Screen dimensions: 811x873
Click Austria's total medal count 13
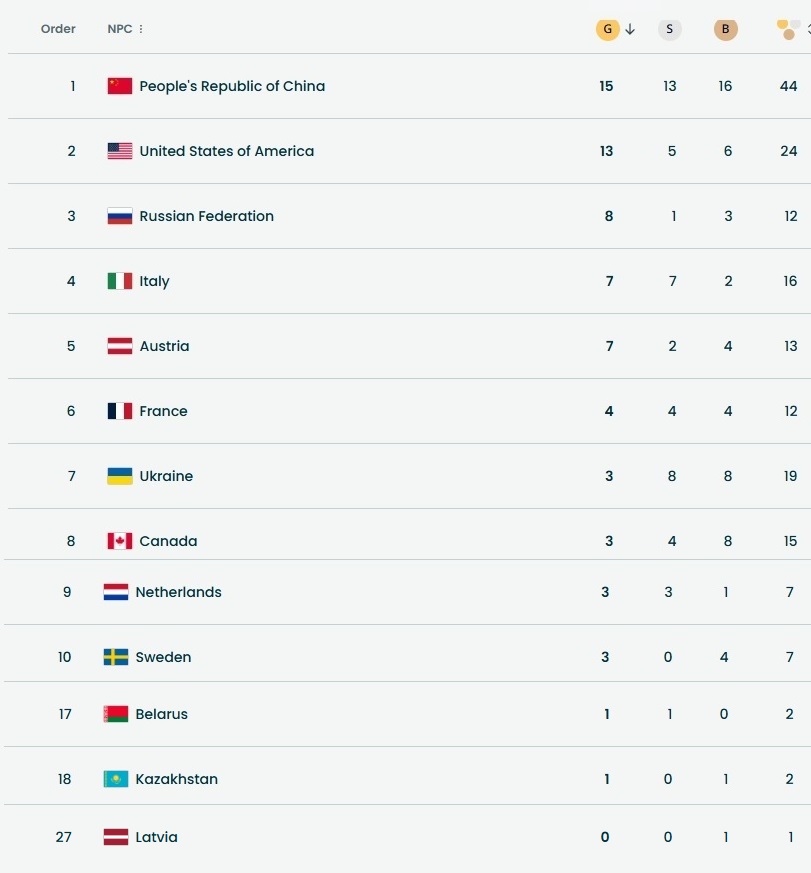790,346
